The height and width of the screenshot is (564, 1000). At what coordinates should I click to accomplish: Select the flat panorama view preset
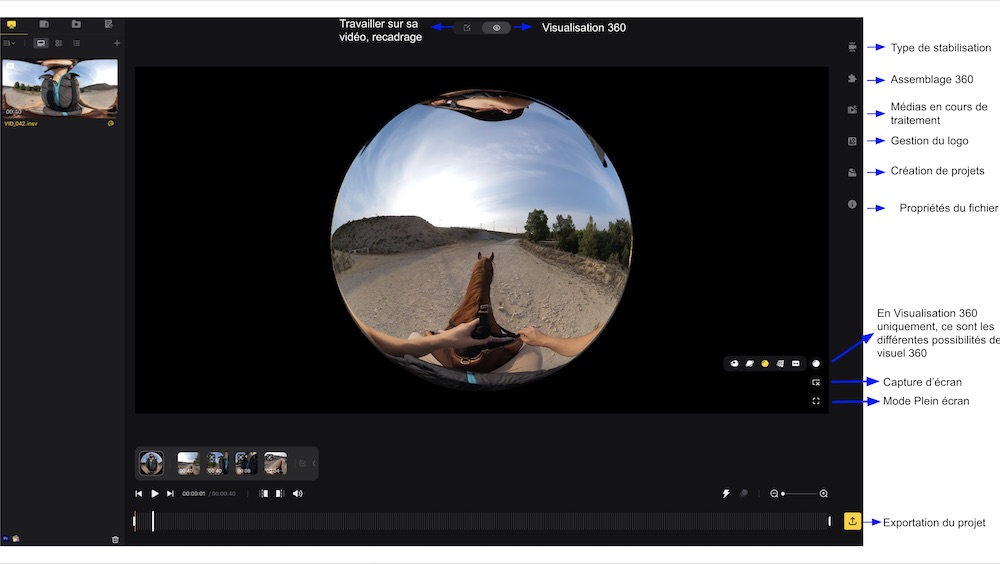point(795,364)
